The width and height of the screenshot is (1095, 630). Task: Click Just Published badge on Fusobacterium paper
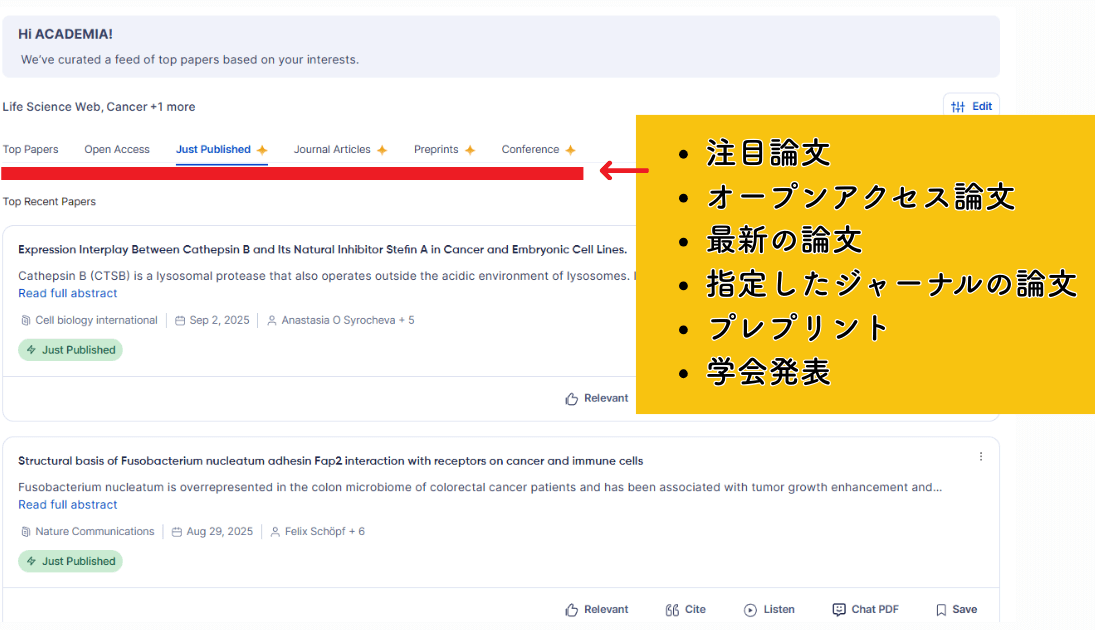tap(71, 562)
